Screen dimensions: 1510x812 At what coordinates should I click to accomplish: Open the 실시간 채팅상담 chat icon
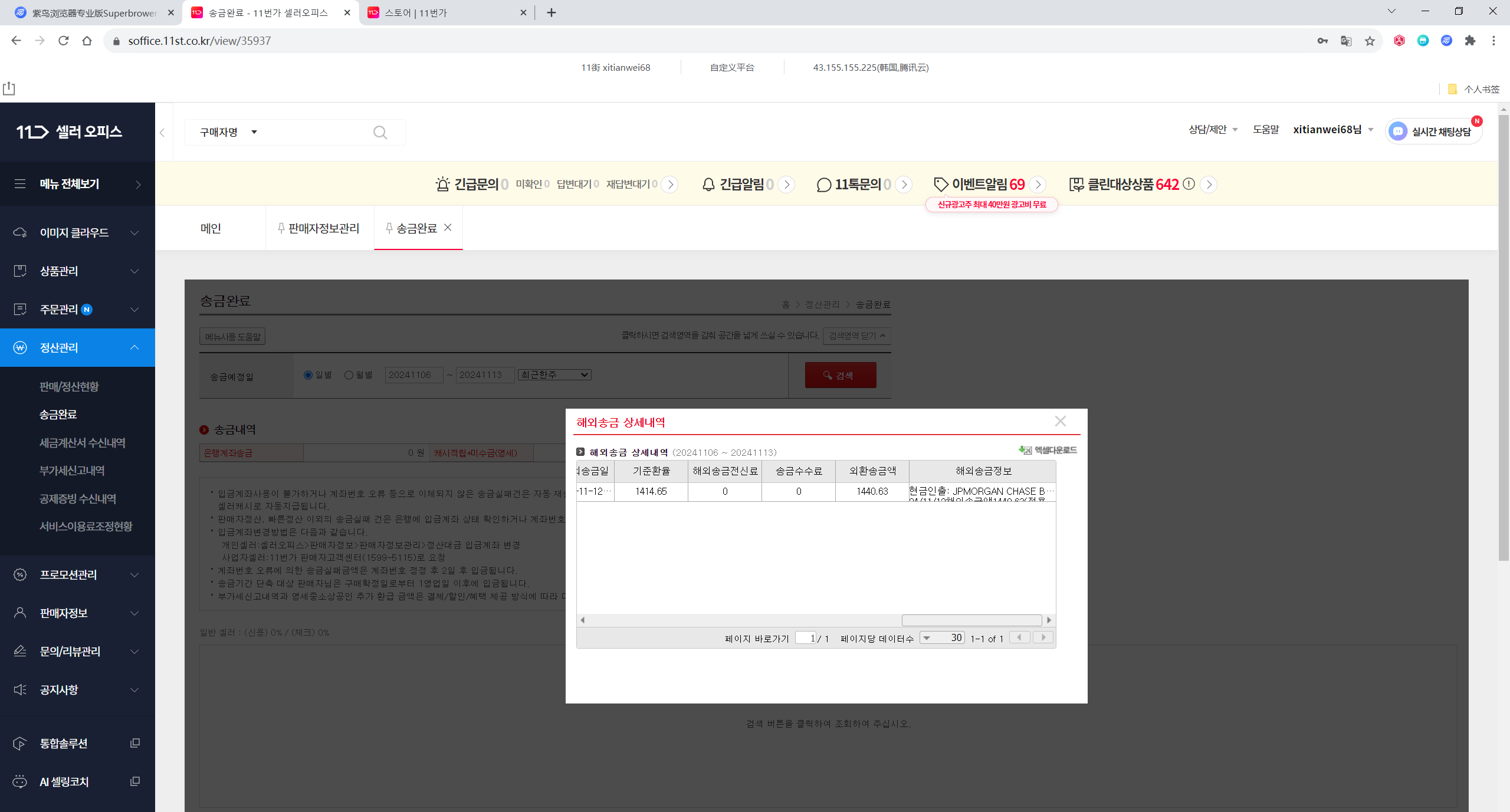point(1397,131)
